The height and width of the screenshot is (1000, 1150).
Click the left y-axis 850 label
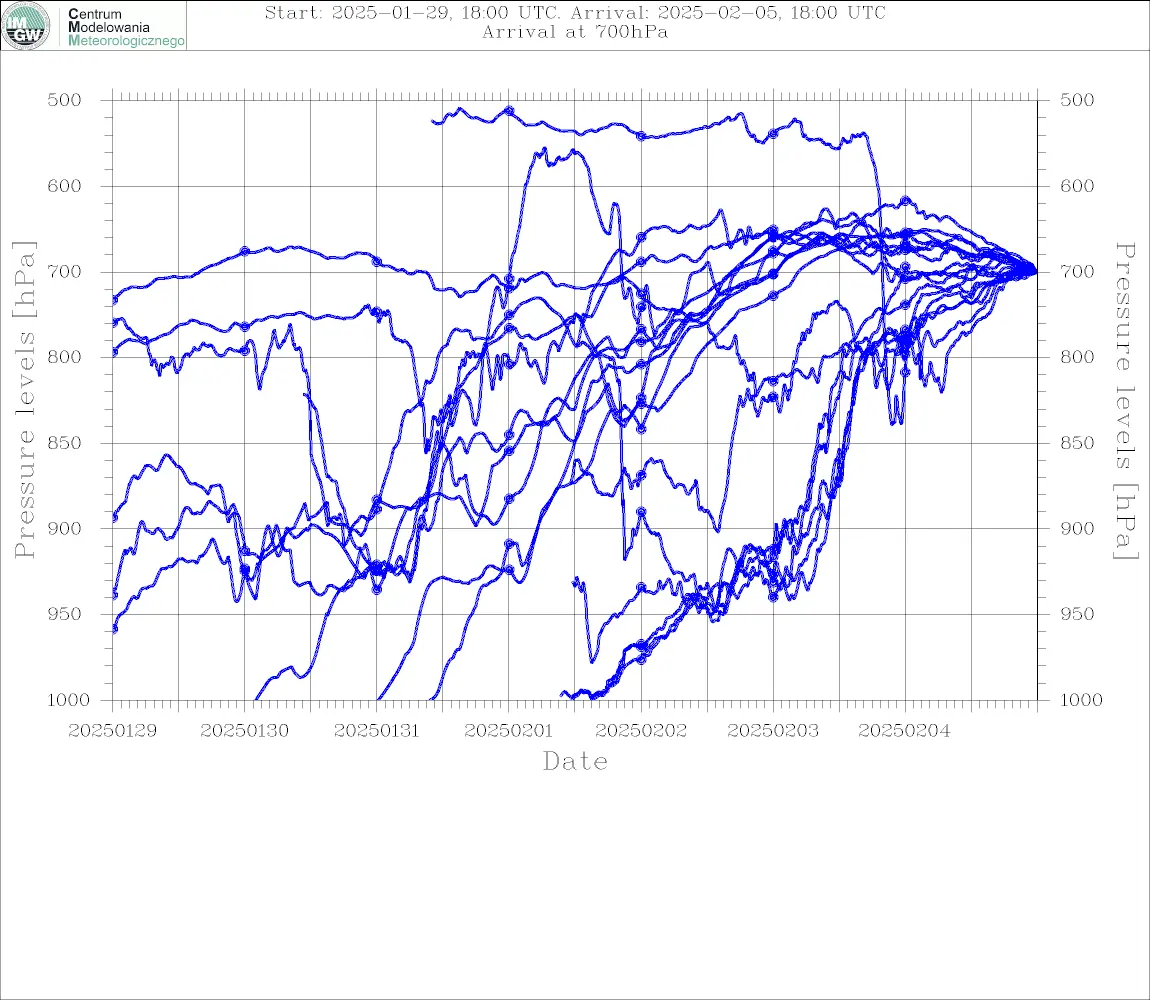tap(65, 443)
